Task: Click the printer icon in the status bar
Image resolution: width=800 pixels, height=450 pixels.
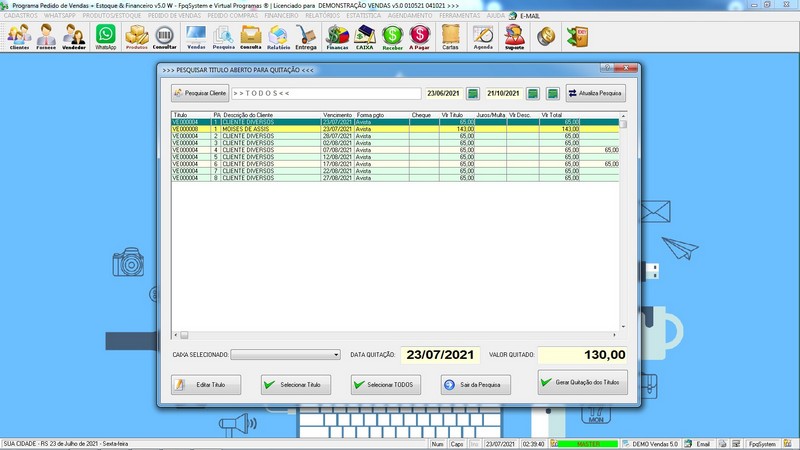Action: 722,444
